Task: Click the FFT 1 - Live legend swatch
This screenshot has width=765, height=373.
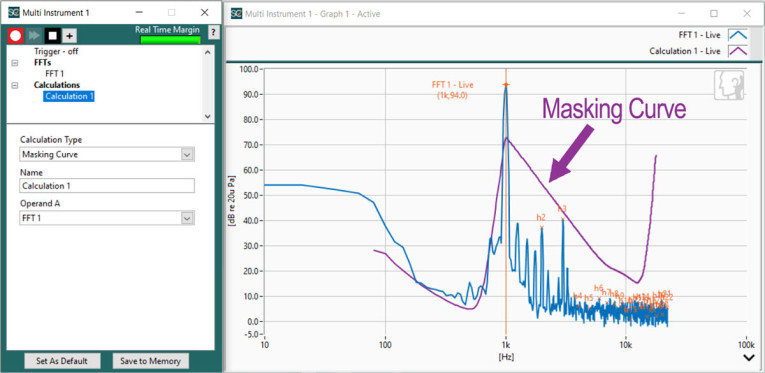Action: click(738, 35)
